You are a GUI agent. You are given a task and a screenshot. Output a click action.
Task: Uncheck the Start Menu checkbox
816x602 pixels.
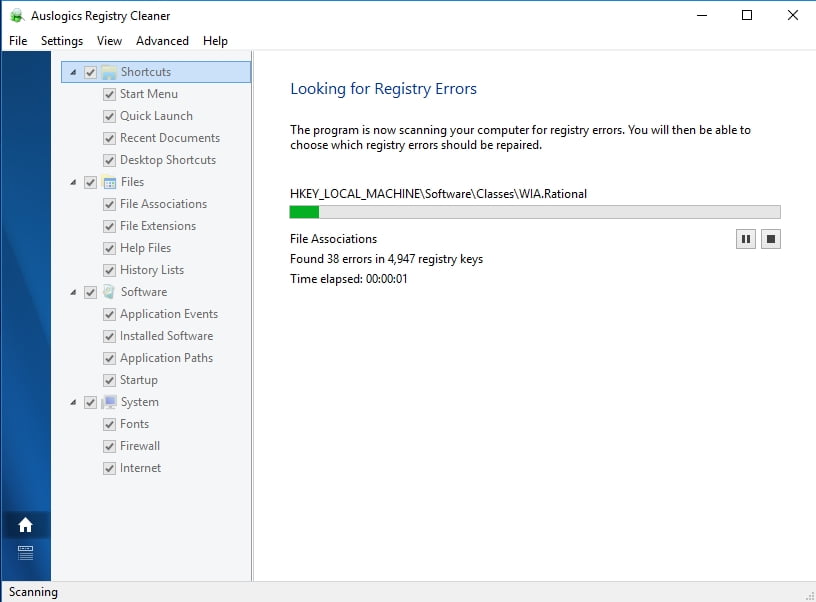coord(109,94)
